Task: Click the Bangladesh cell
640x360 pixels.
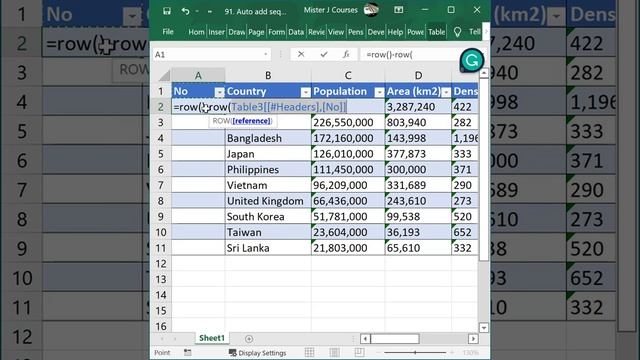Action: tap(268, 138)
